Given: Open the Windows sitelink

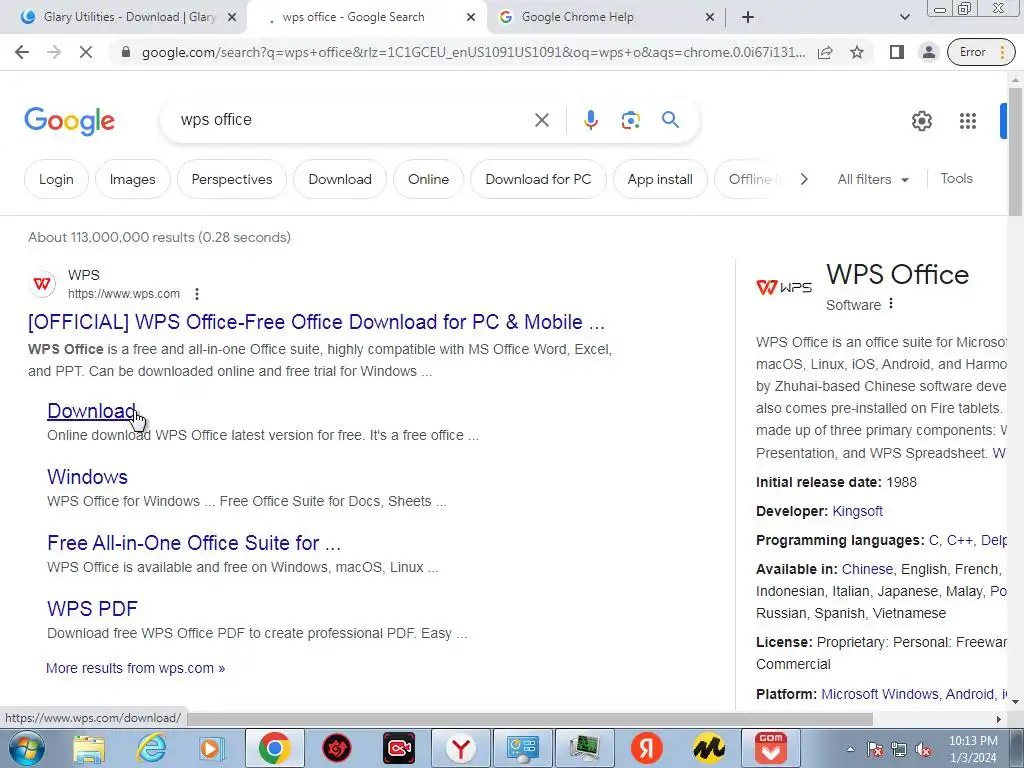Looking at the screenshot, I should coord(88,477).
